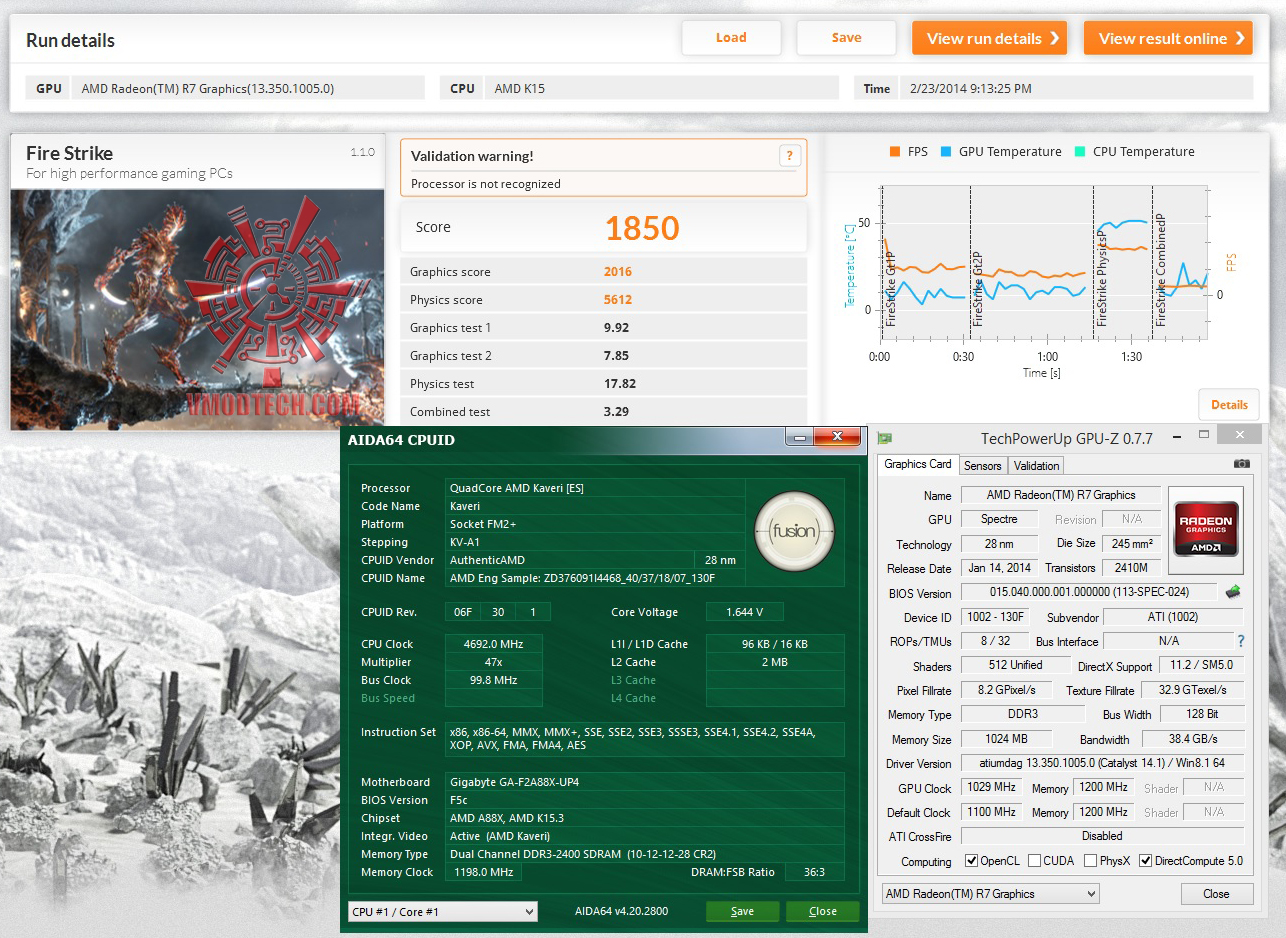Click the Save button in Run details

(846, 38)
